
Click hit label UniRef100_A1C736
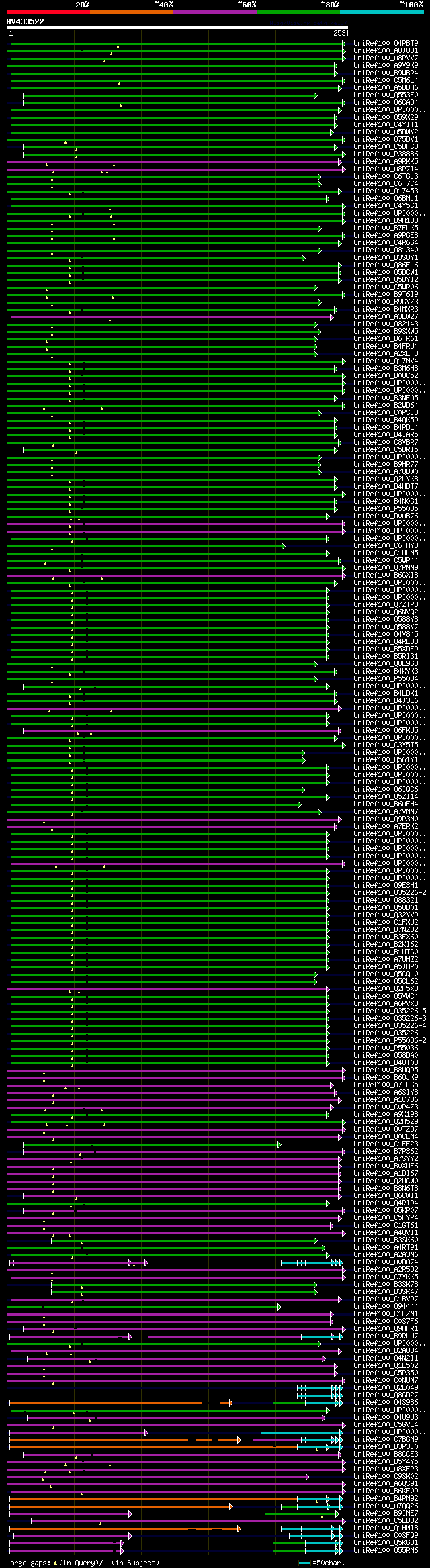[386, 1099]
